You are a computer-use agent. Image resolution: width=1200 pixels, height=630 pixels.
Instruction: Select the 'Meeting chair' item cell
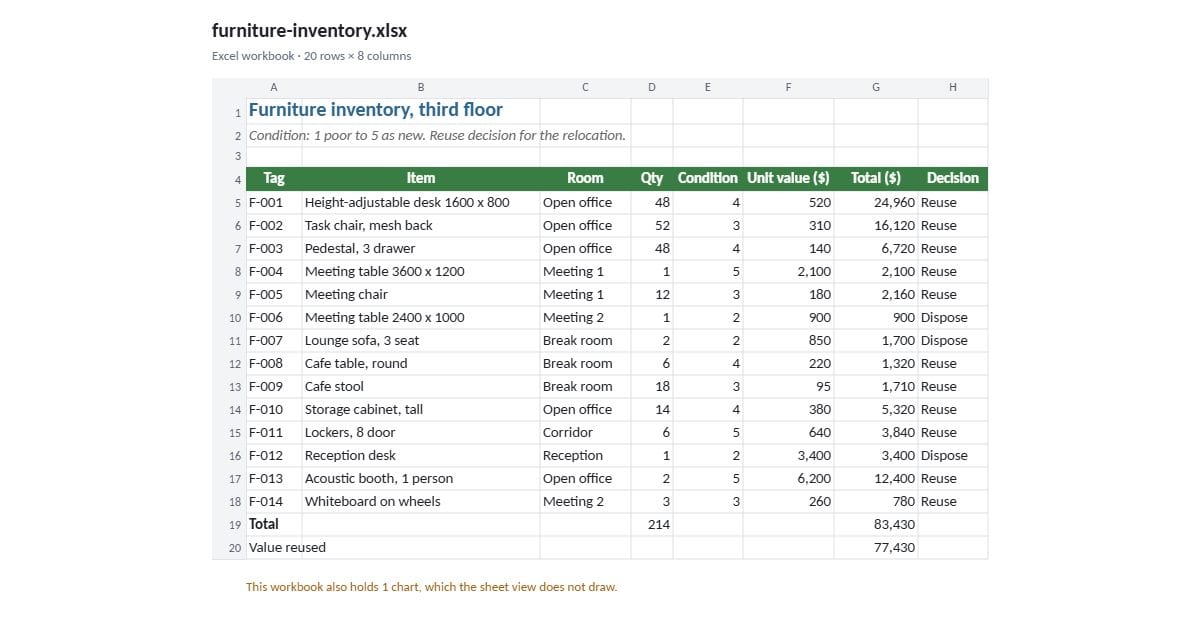(421, 294)
